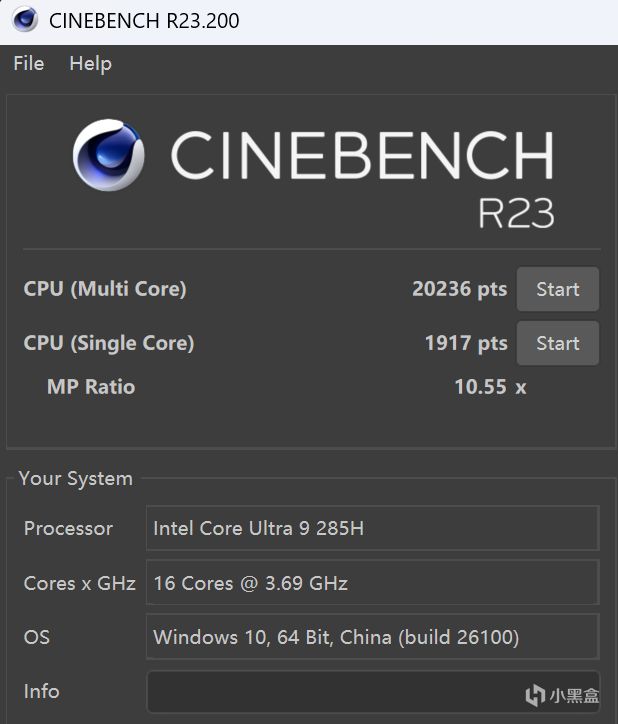Click the MP Ratio label

91,387
